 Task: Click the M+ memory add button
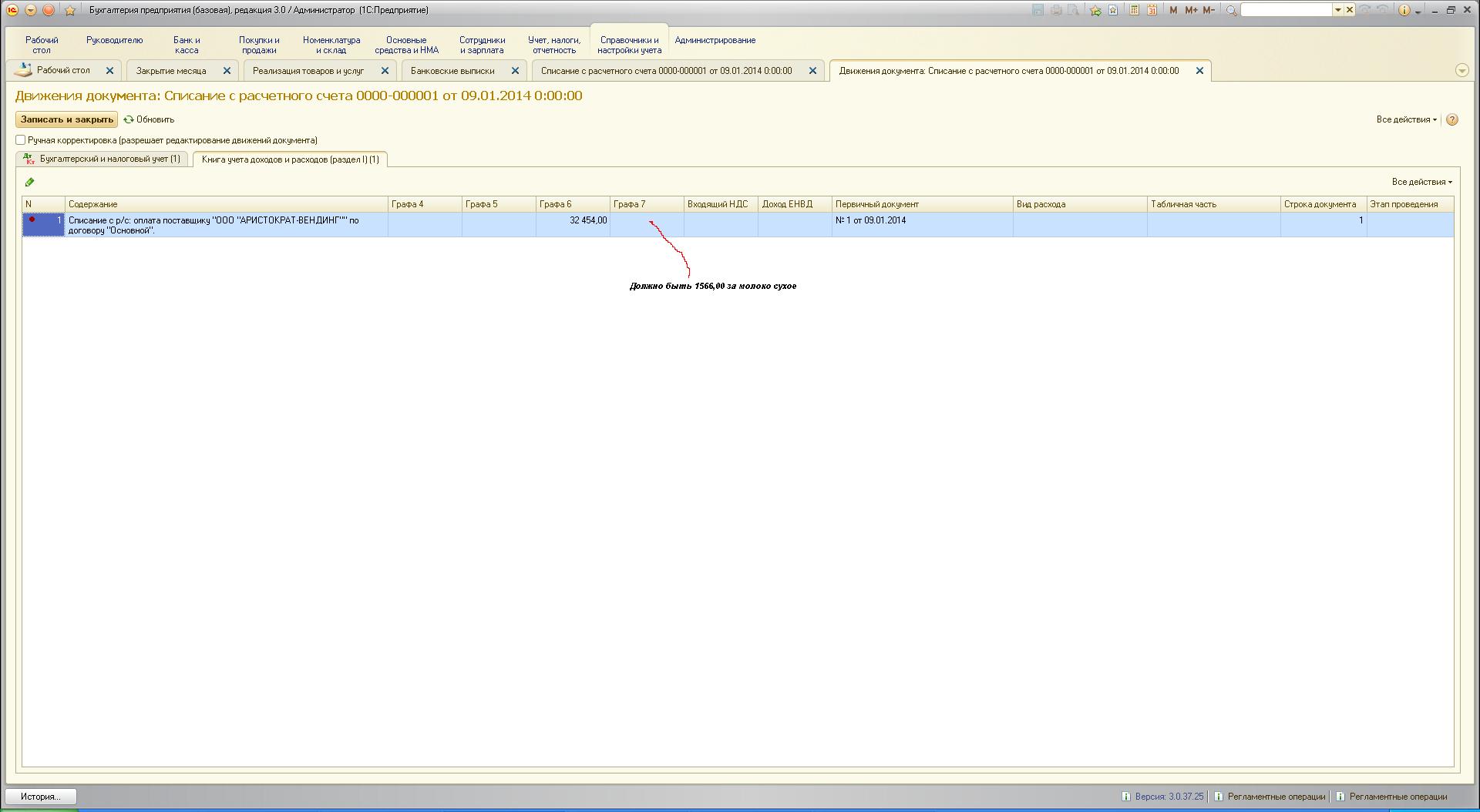pyautogui.click(x=1191, y=10)
